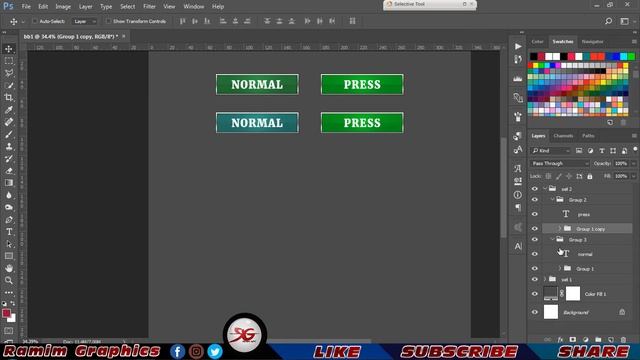Select the Clone Stamp tool
This screenshot has height=360, width=640.
[x=9, y=146]
